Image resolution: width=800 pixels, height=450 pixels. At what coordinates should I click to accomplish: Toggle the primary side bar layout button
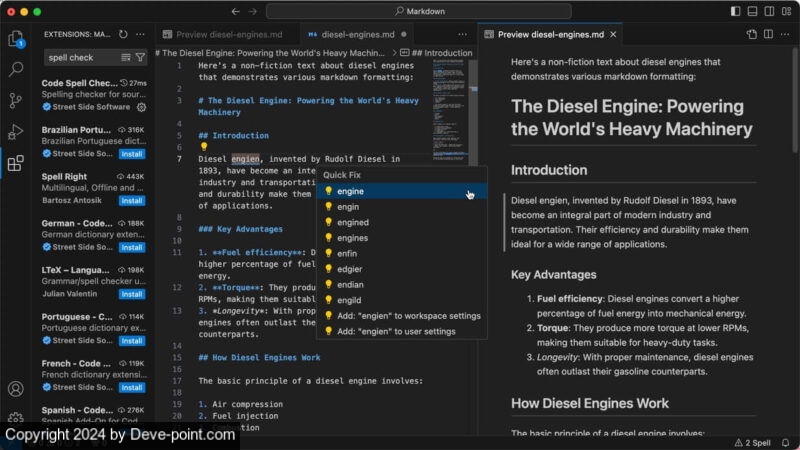tap(736, 11)
